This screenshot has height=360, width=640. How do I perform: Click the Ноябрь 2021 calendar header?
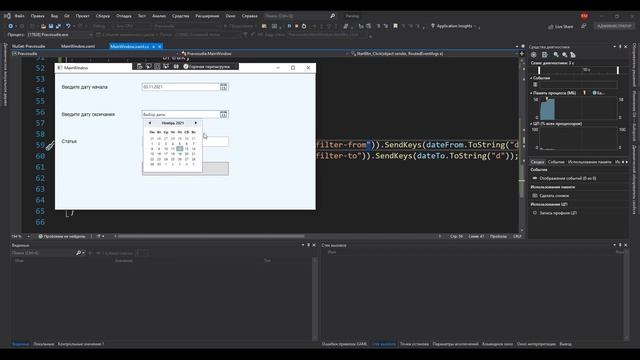click(x=173, y=123)
